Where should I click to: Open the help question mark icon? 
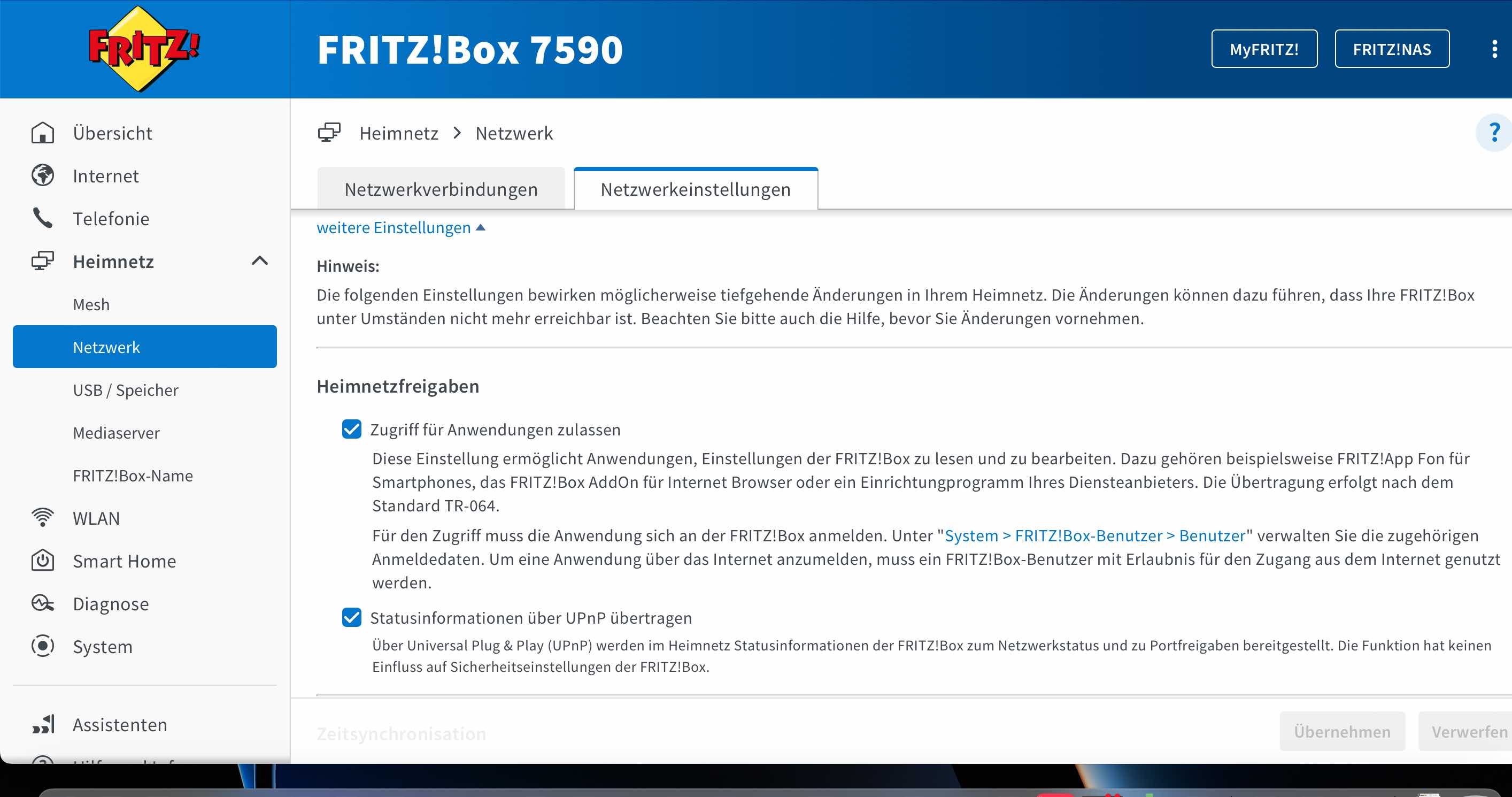[x=1494, y=132]
